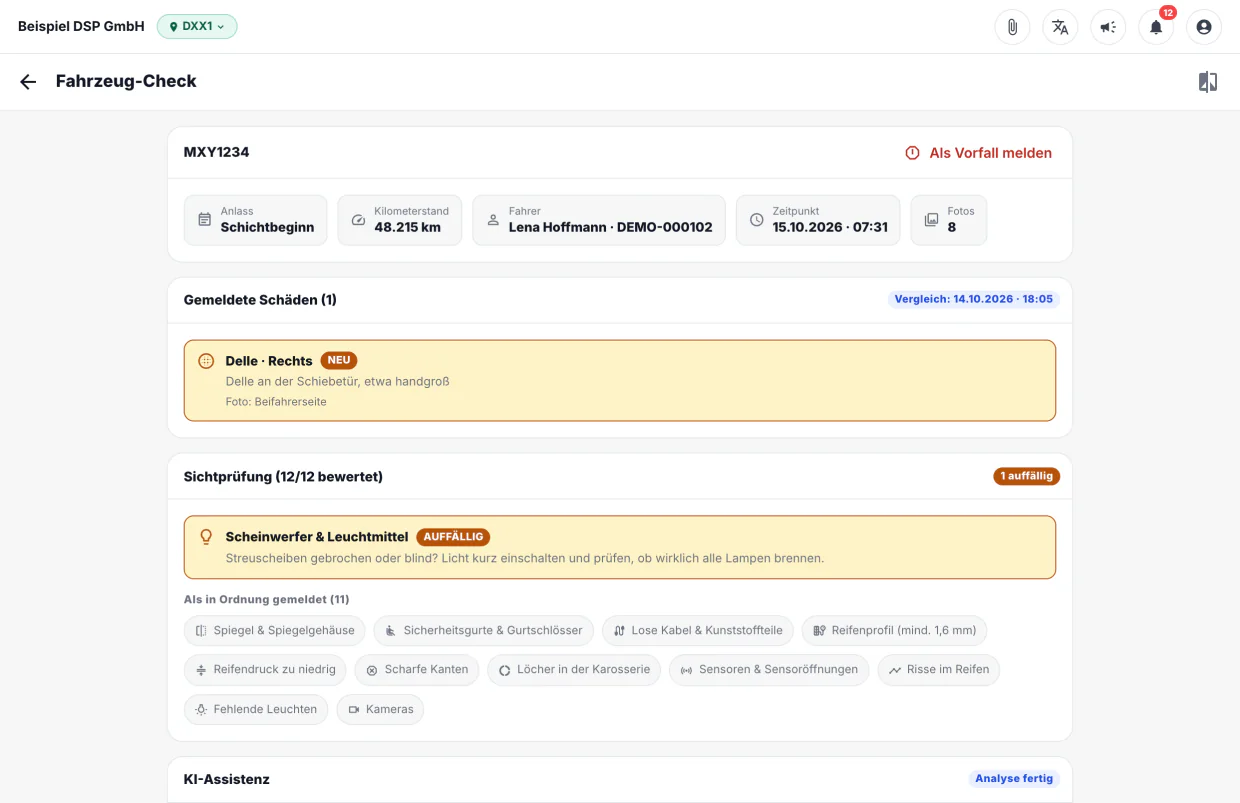Viewport: 1240px width, 803px height.
Task: Click the 1 auffällig badge
Action: [x=1027, y=476]
